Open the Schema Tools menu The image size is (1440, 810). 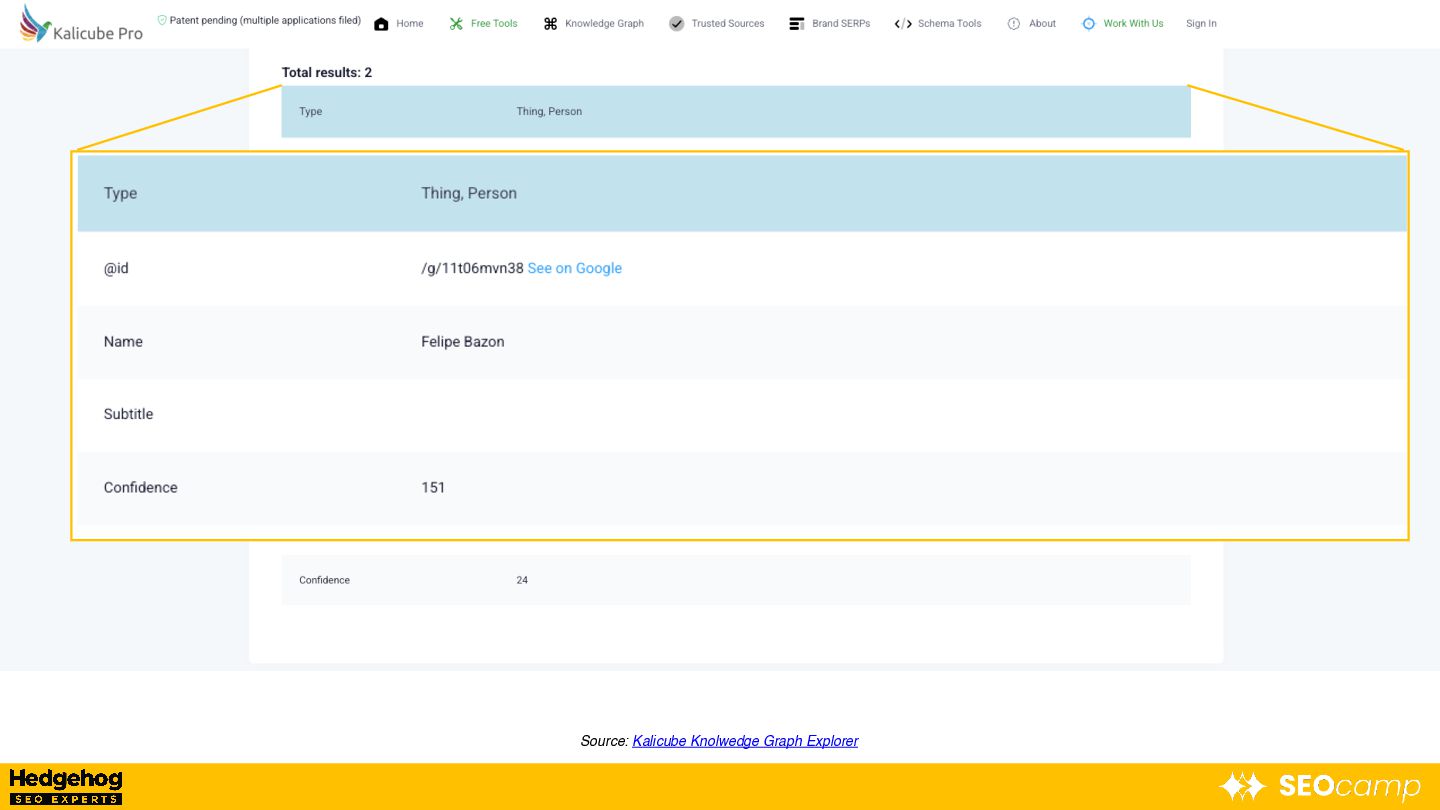[950, 24]
